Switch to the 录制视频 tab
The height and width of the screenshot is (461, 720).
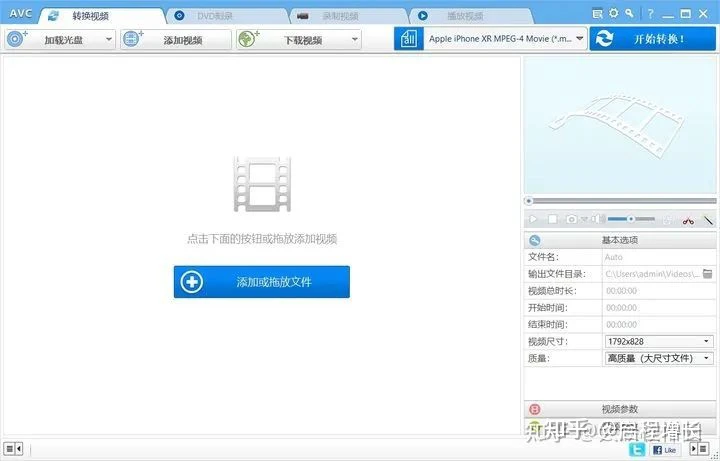[349, 16]
